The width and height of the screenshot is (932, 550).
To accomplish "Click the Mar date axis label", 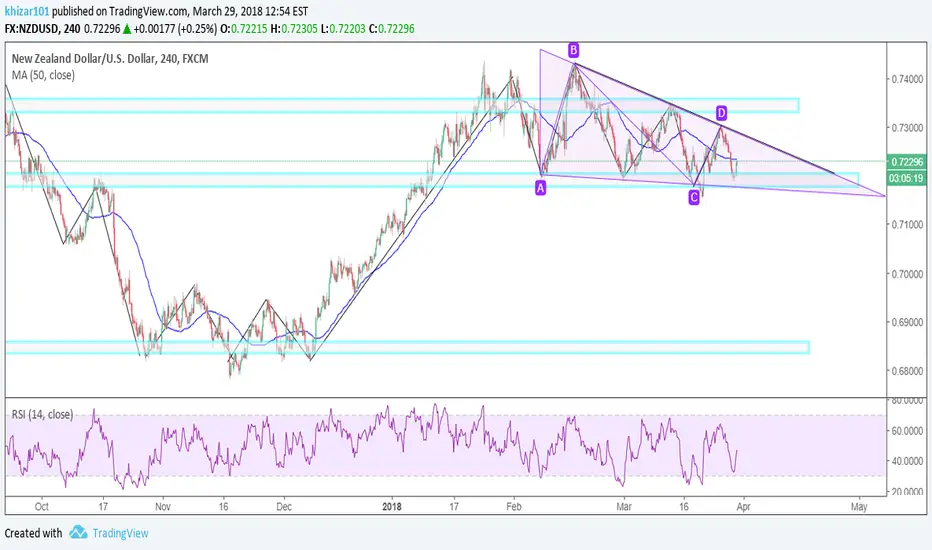I will pos(624,507).
